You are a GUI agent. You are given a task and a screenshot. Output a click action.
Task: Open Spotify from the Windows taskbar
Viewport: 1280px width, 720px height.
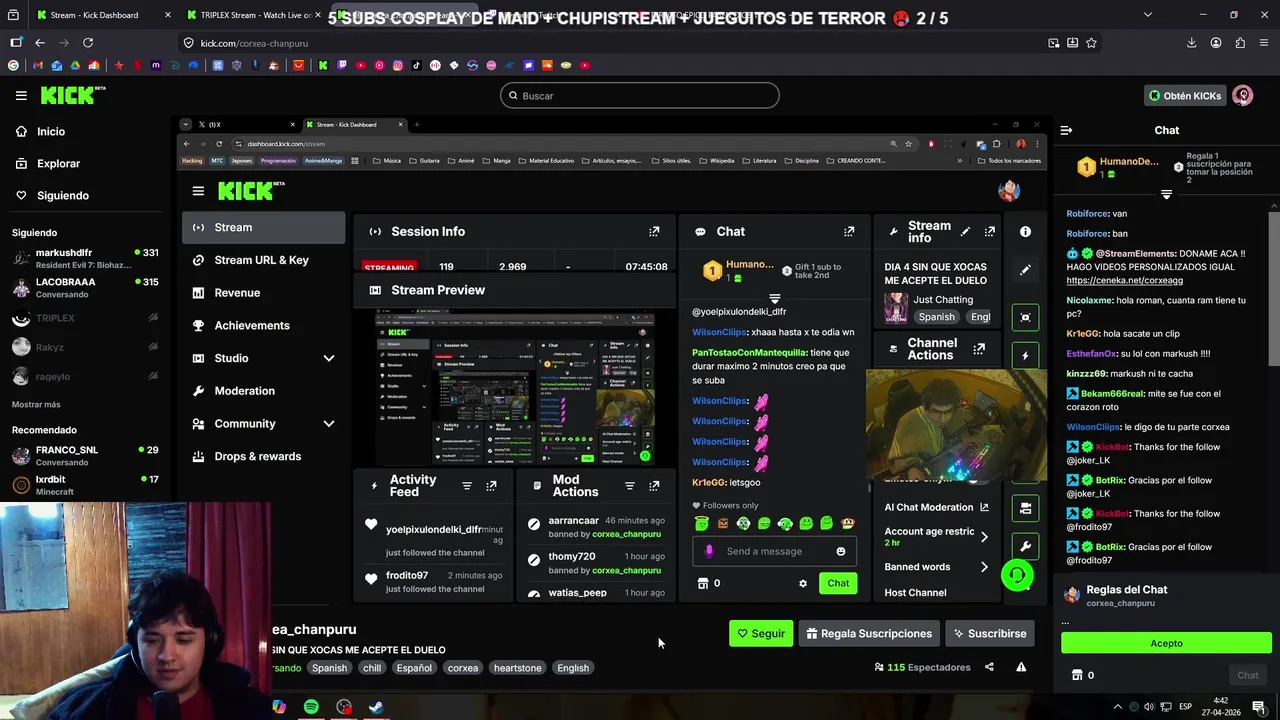(x=311, y=707)
